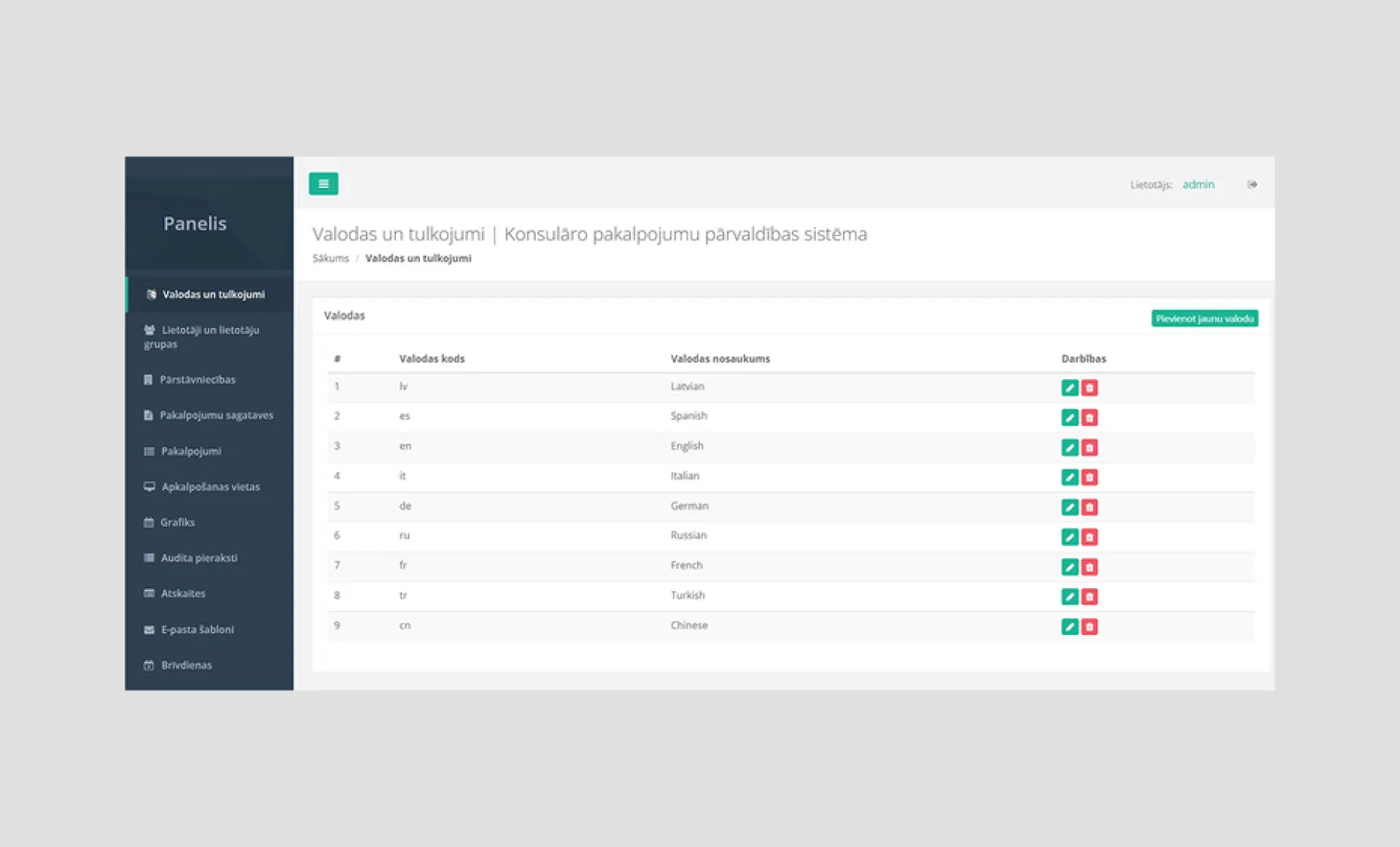The height and width of the screenshot is (847, 1400).
Task: Open the admin user link
Action: (x=1198, y=184)
